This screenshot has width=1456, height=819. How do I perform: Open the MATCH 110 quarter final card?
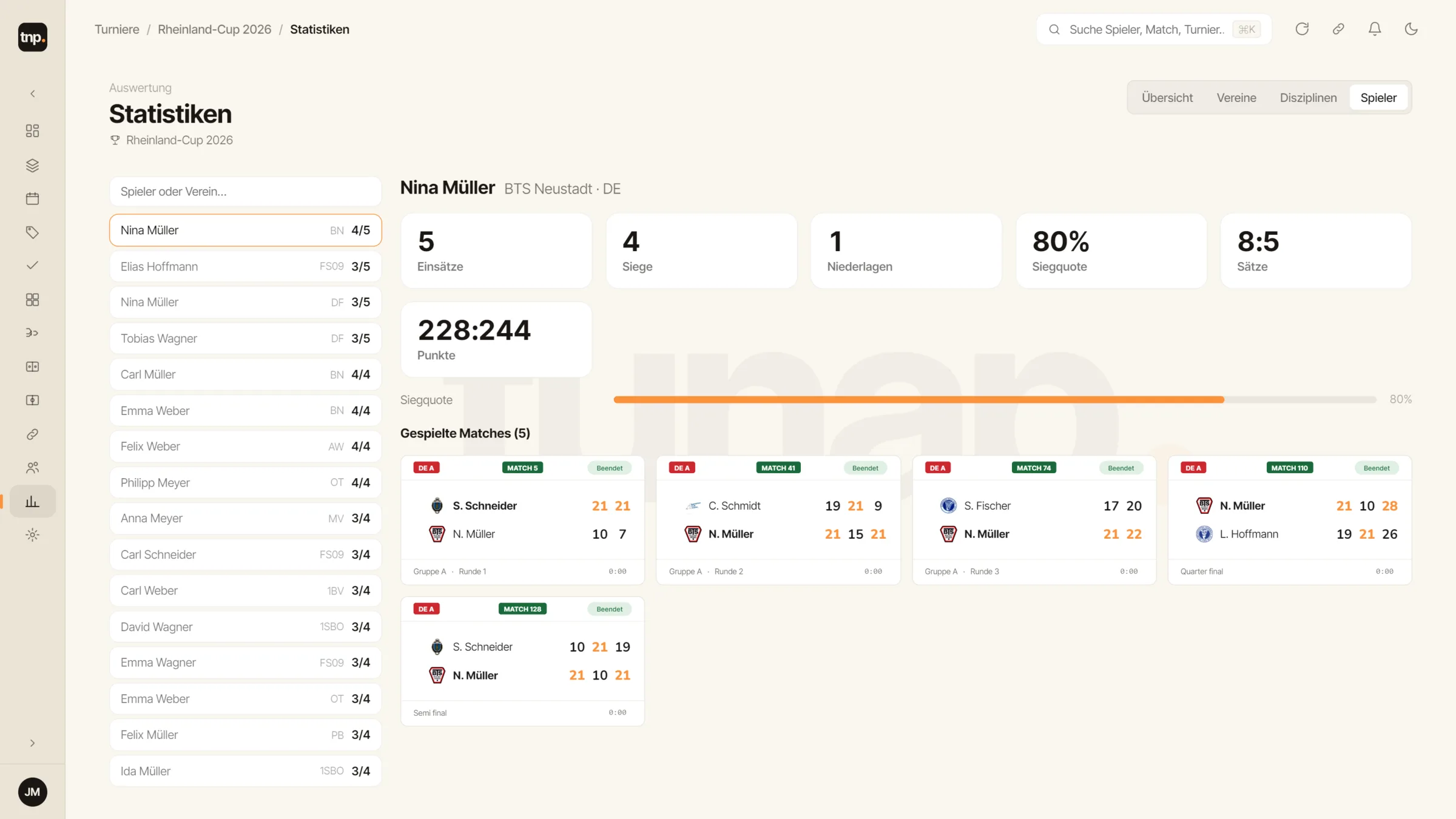1290,520
